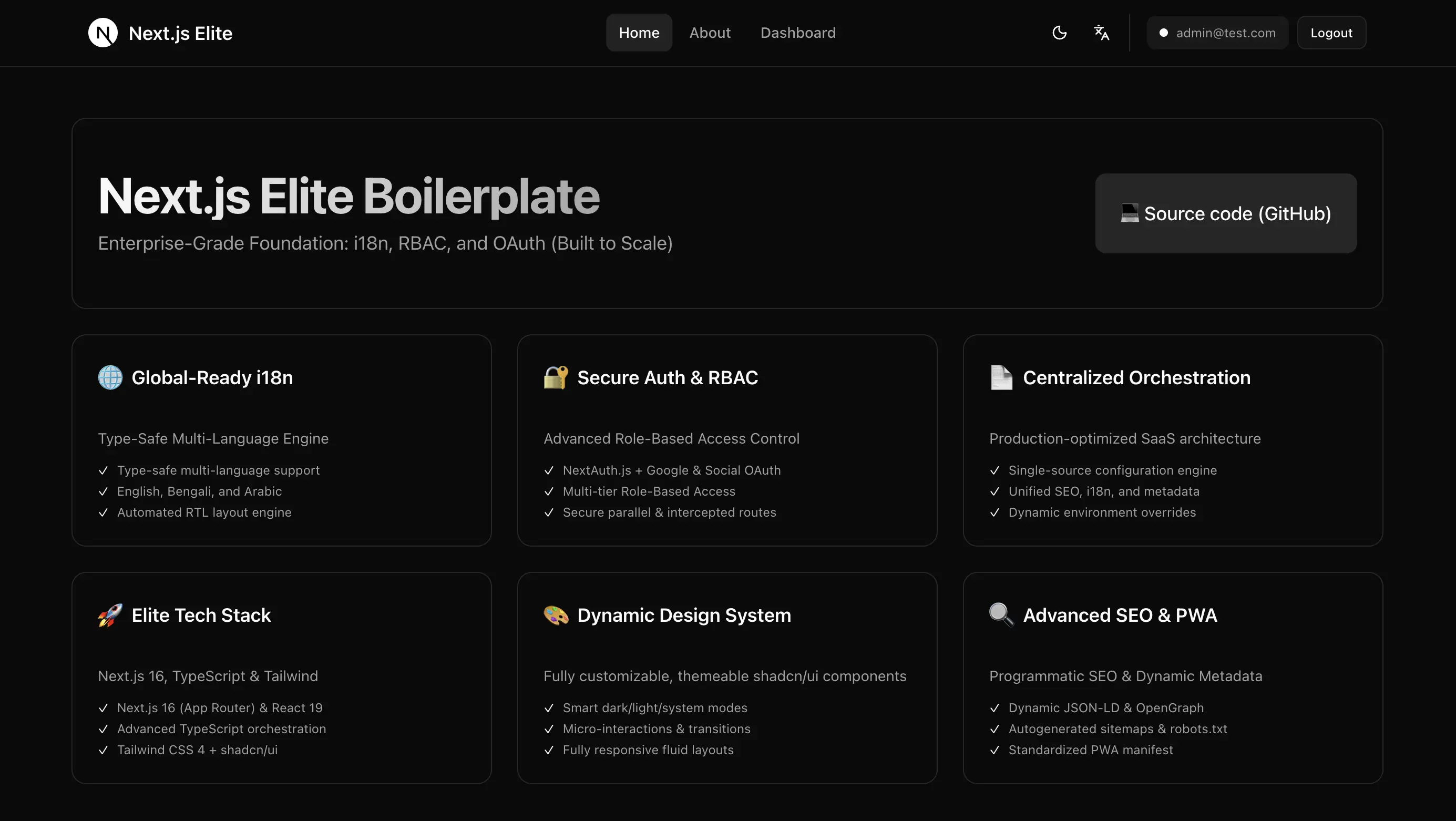1456x821 pixels.
Task: Switch to the About page
Action: tap(710, 32)
